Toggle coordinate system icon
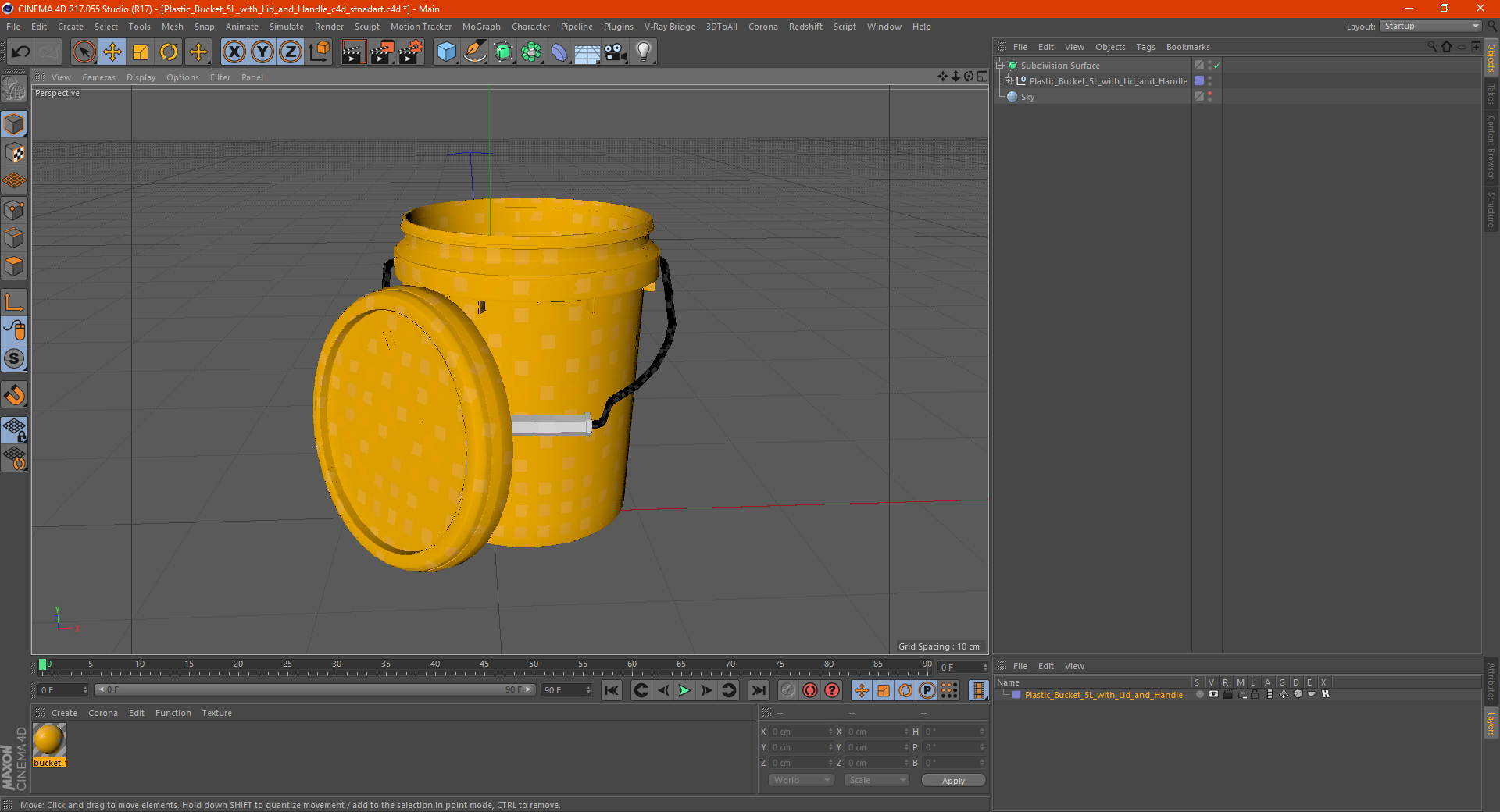 point(320,52)
